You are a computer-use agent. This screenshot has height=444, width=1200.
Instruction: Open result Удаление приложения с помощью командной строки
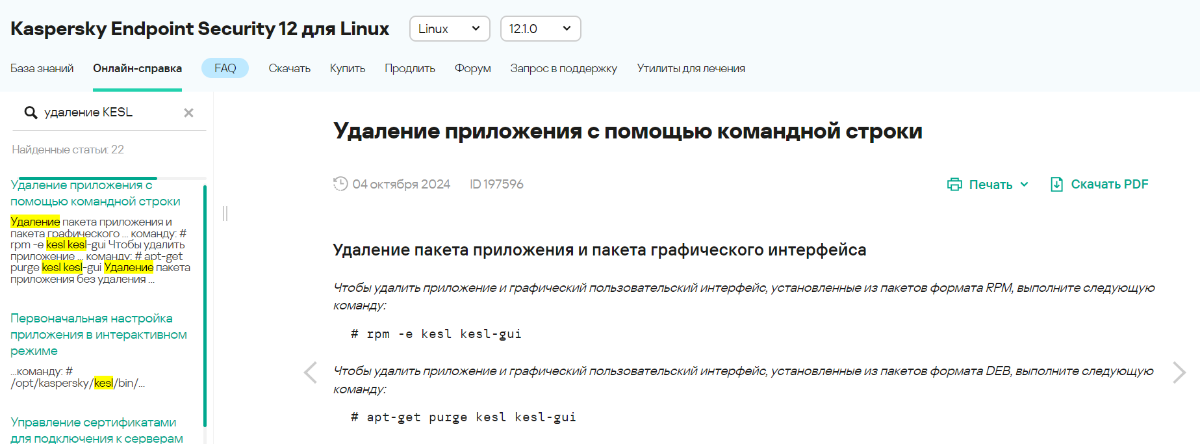tap(95, 193)
